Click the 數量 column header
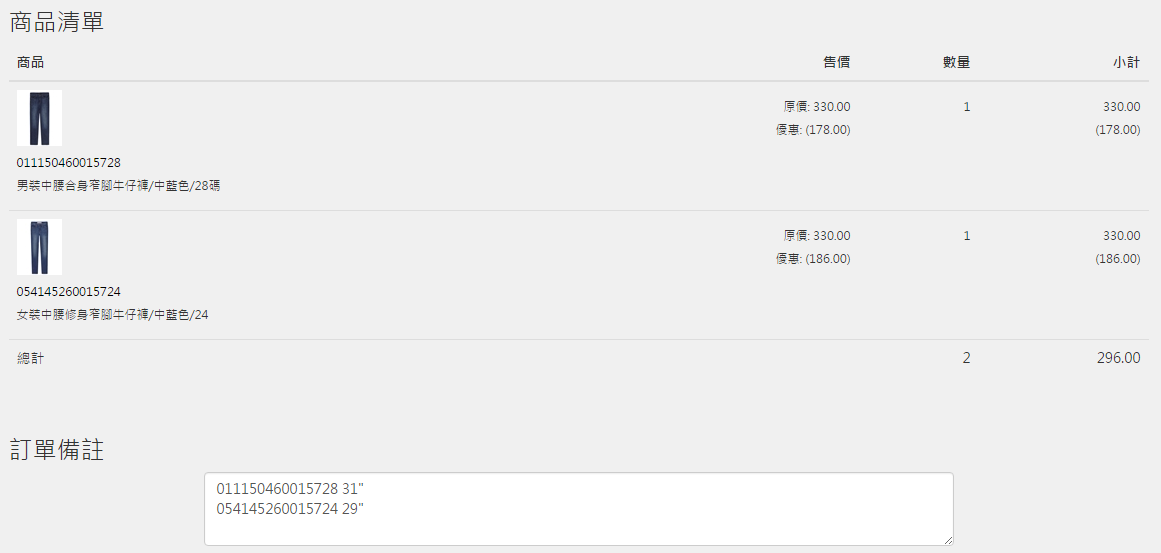The image size is (1161, 553). 956,63
